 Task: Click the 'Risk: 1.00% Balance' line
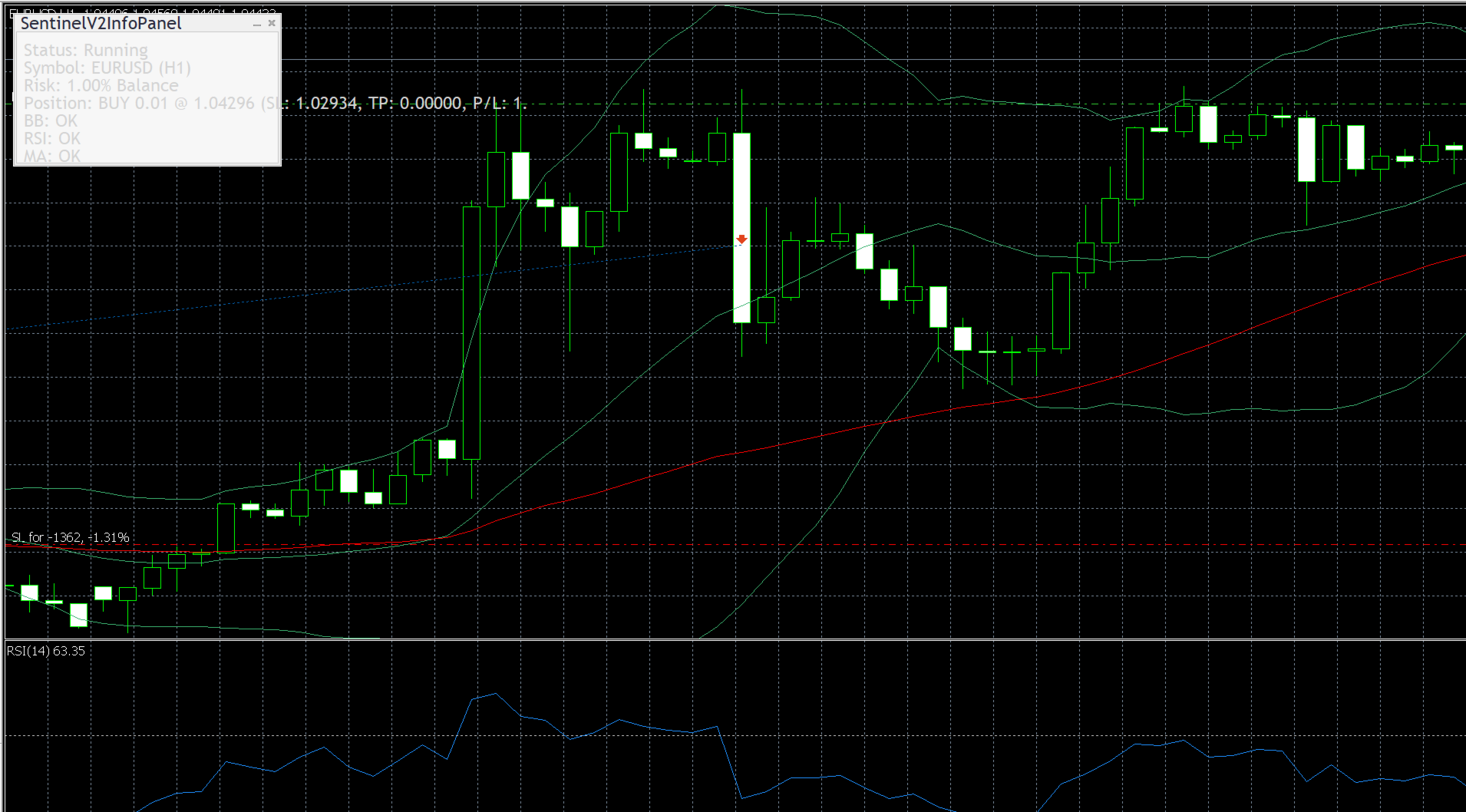click(101, 85)
